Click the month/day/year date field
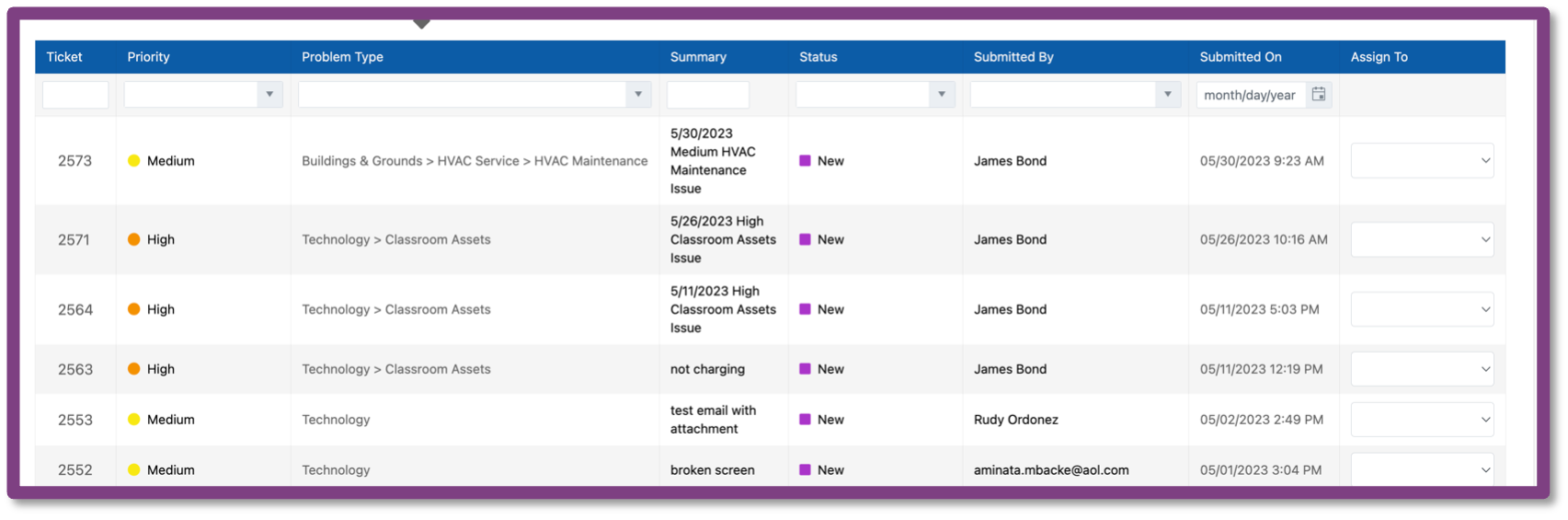The width and height of the screenshot is (1568, 520). [x=1251, y=94]
